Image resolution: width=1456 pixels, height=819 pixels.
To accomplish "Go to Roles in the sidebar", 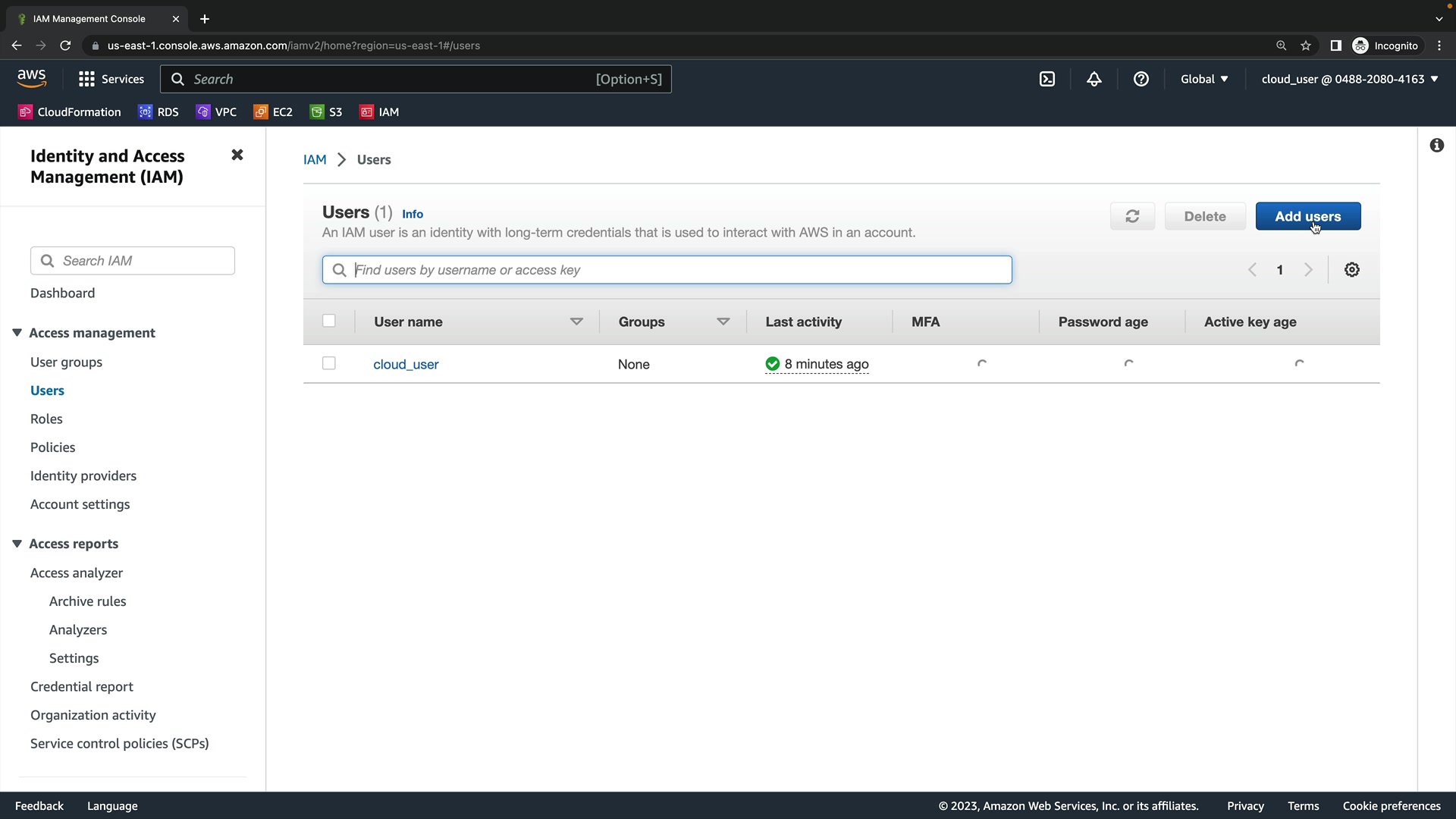I will pos(46,419).
